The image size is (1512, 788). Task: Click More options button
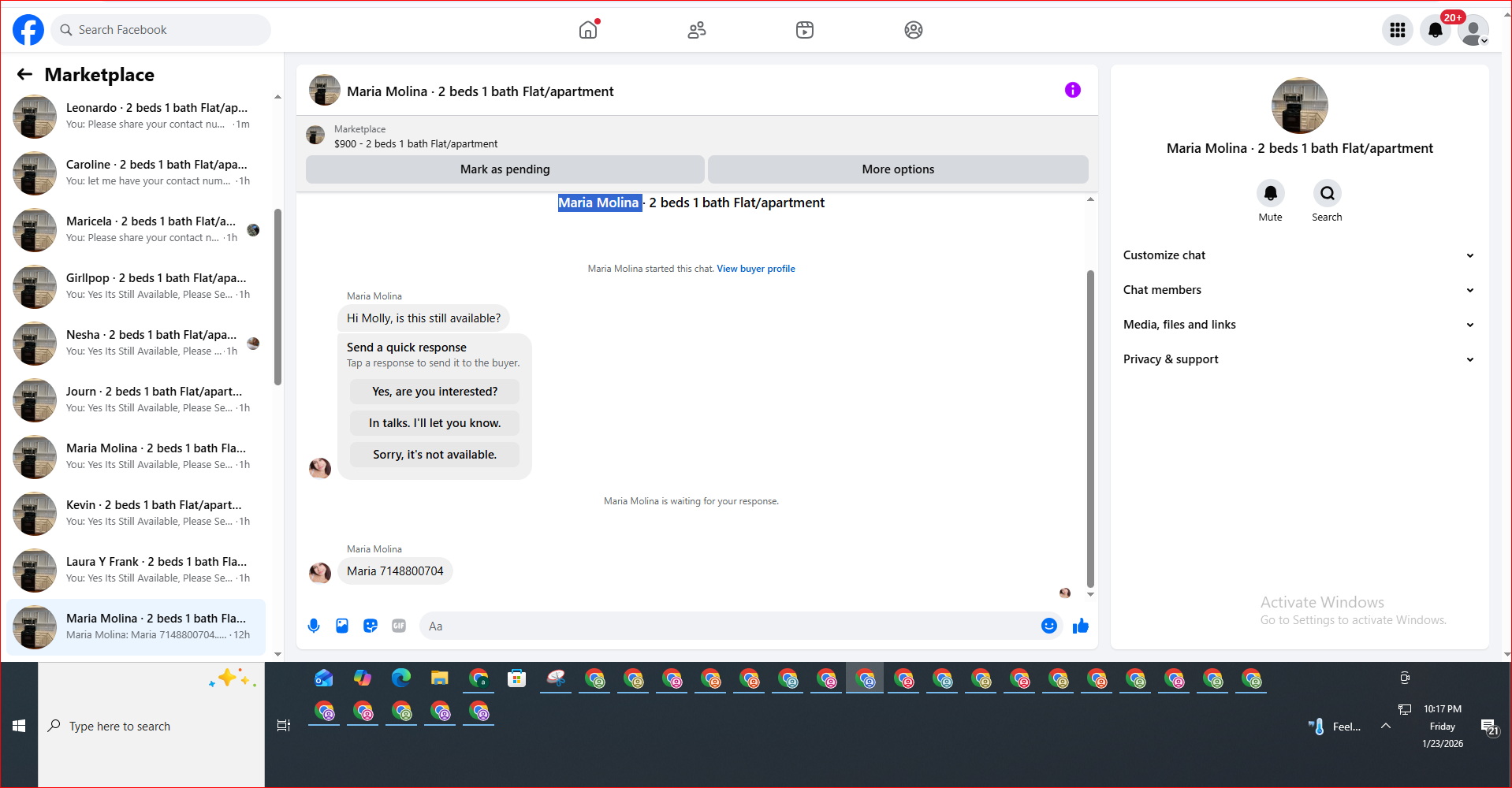898,169
